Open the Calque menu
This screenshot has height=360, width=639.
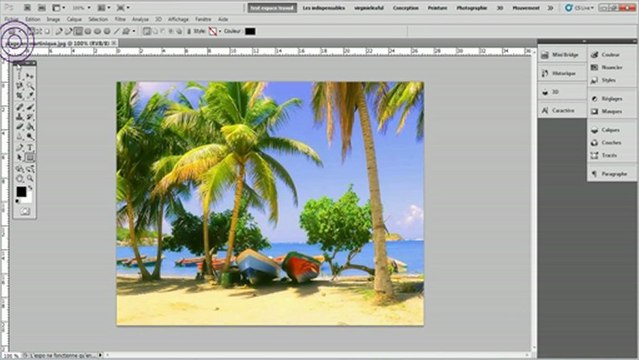(74, 19)
